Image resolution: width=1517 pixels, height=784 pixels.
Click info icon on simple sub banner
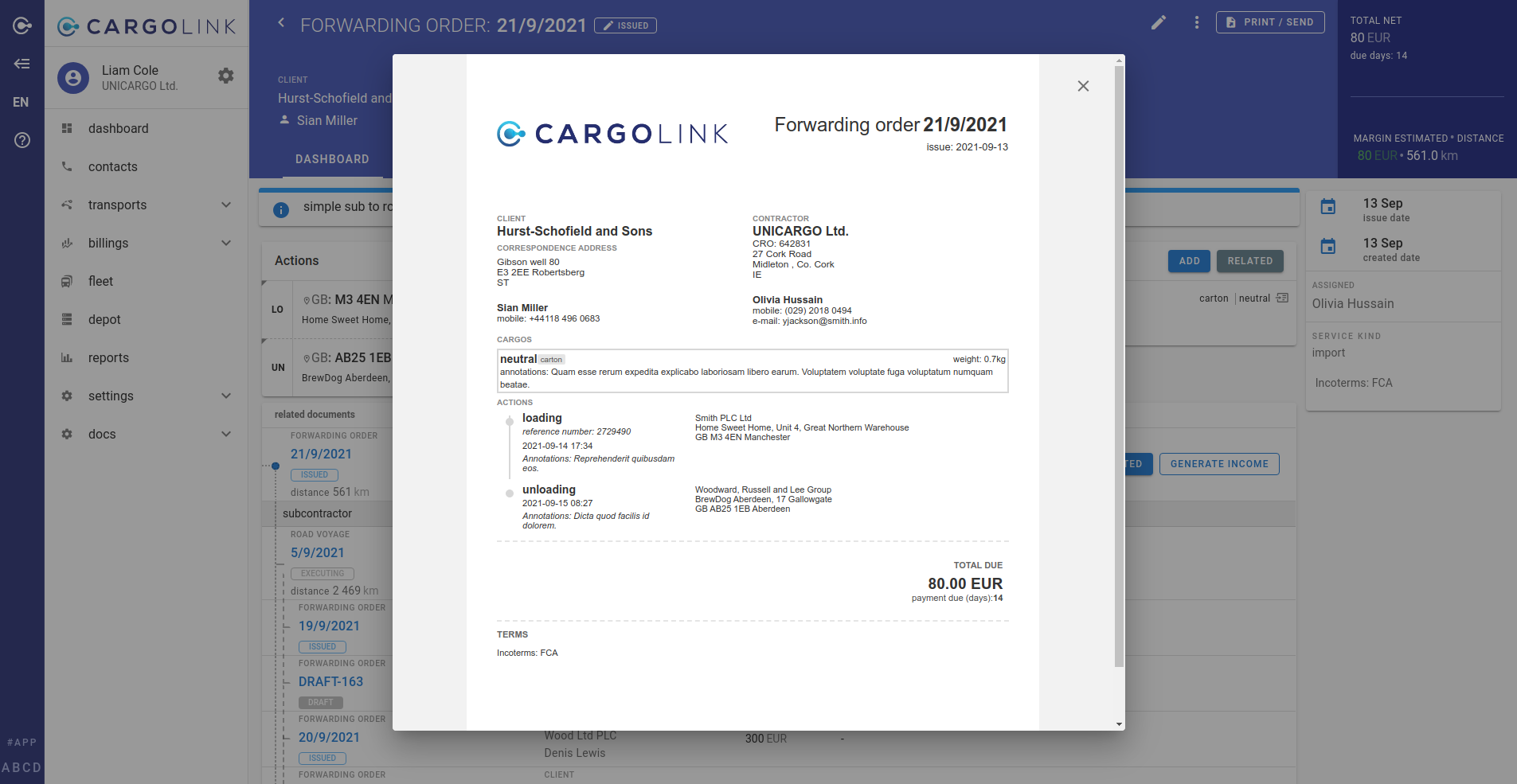(x=281, y=209)
